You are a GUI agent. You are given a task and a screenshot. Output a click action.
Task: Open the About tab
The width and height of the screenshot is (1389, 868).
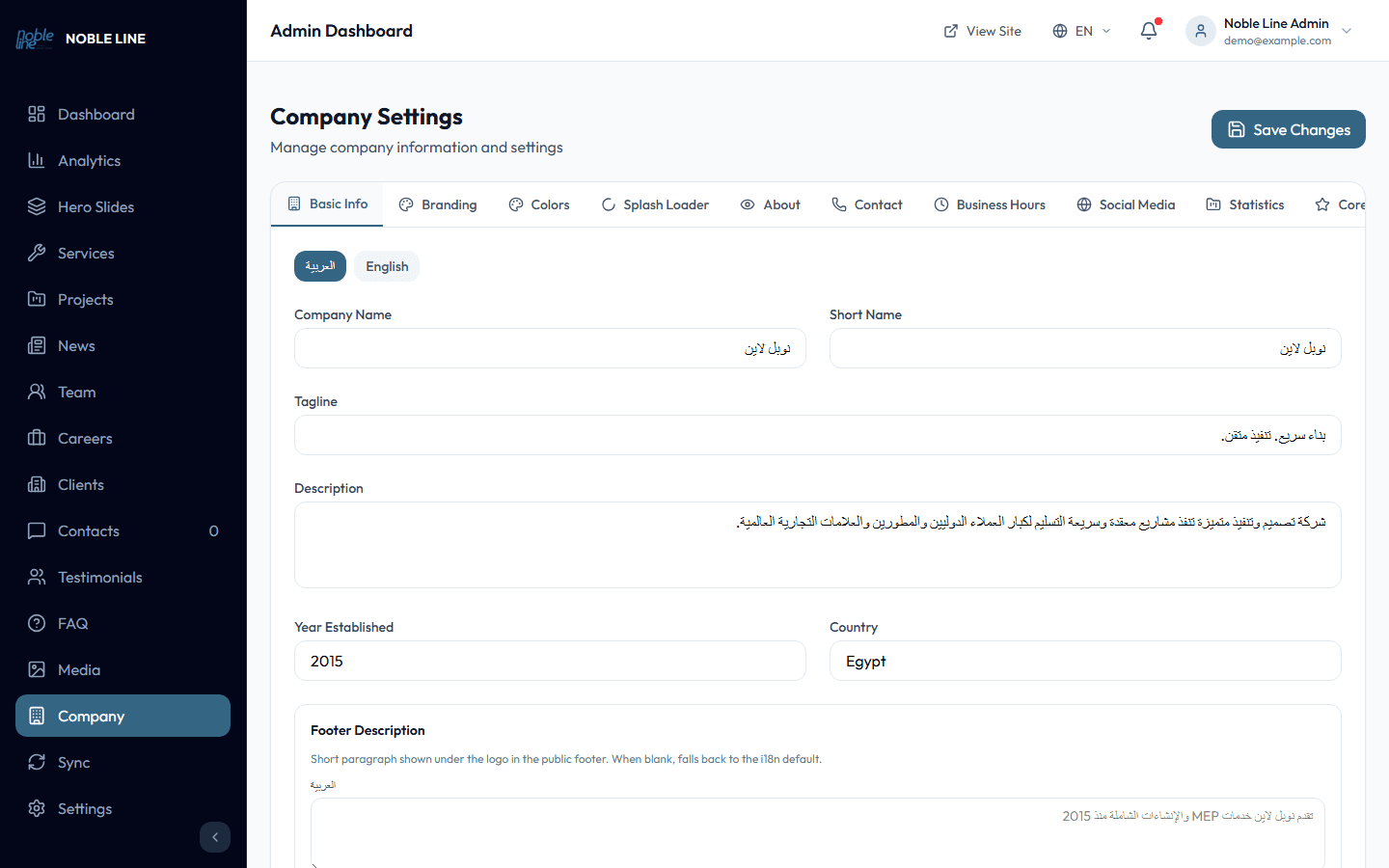tap(771, 204)
